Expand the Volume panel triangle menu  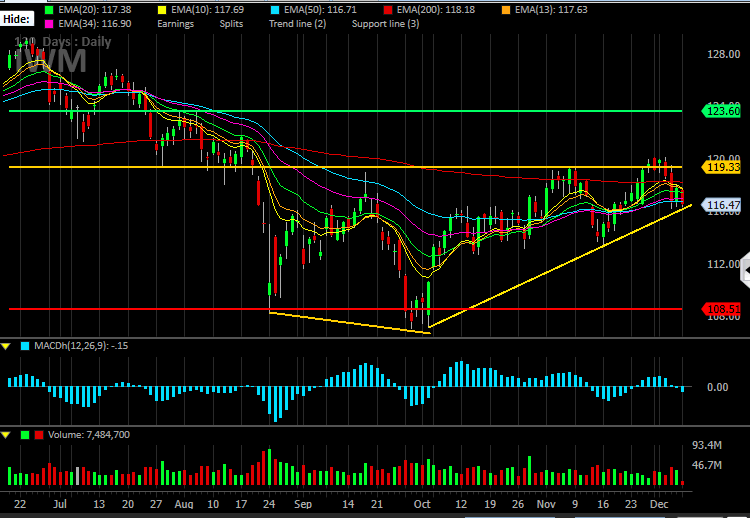pos(6,435)
